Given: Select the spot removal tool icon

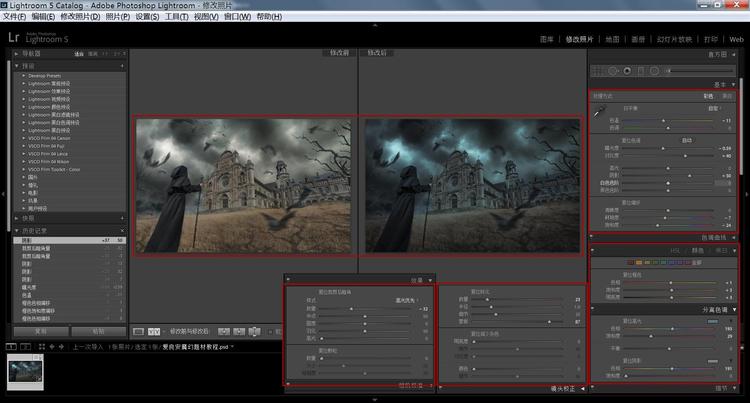Looking at the screenshot, I should [x=612, y=71].
